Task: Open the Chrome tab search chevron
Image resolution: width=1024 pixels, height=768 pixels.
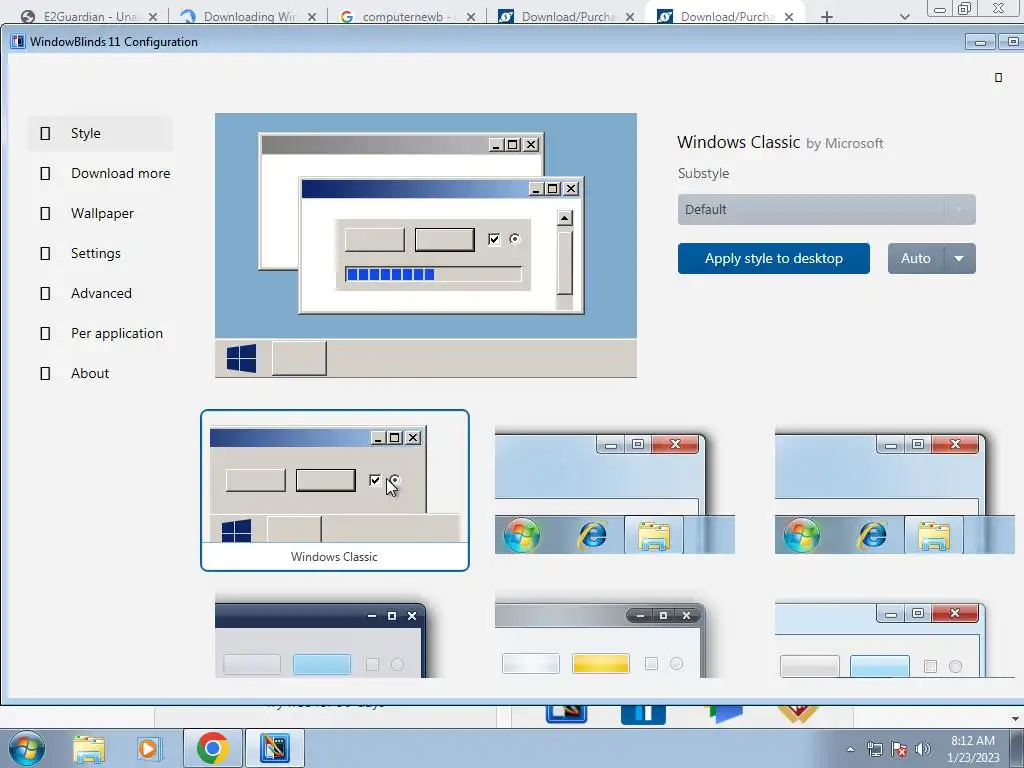Action: tap(904, 17)
